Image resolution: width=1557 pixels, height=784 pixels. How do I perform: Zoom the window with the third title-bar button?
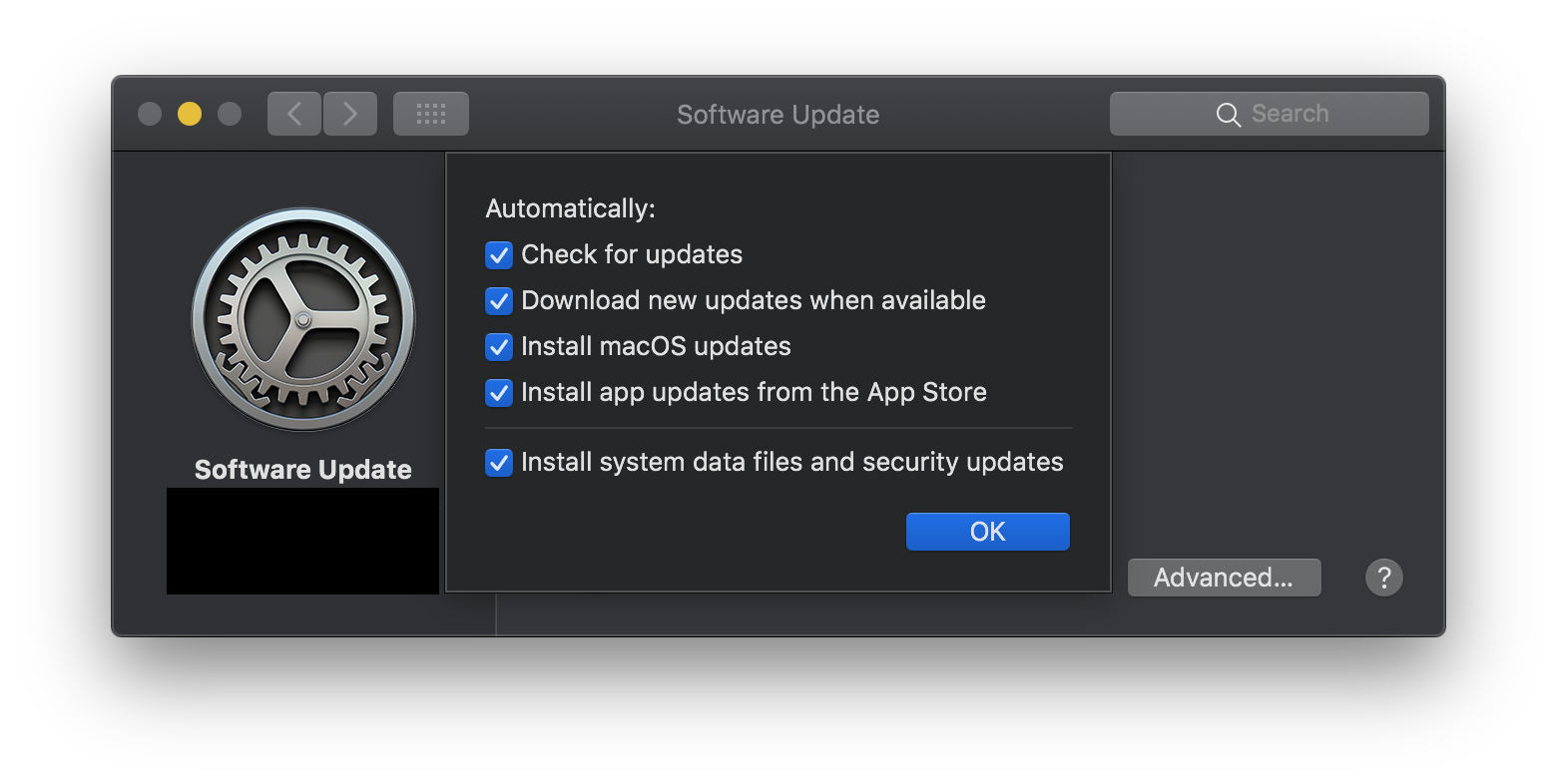click(230, 114)
